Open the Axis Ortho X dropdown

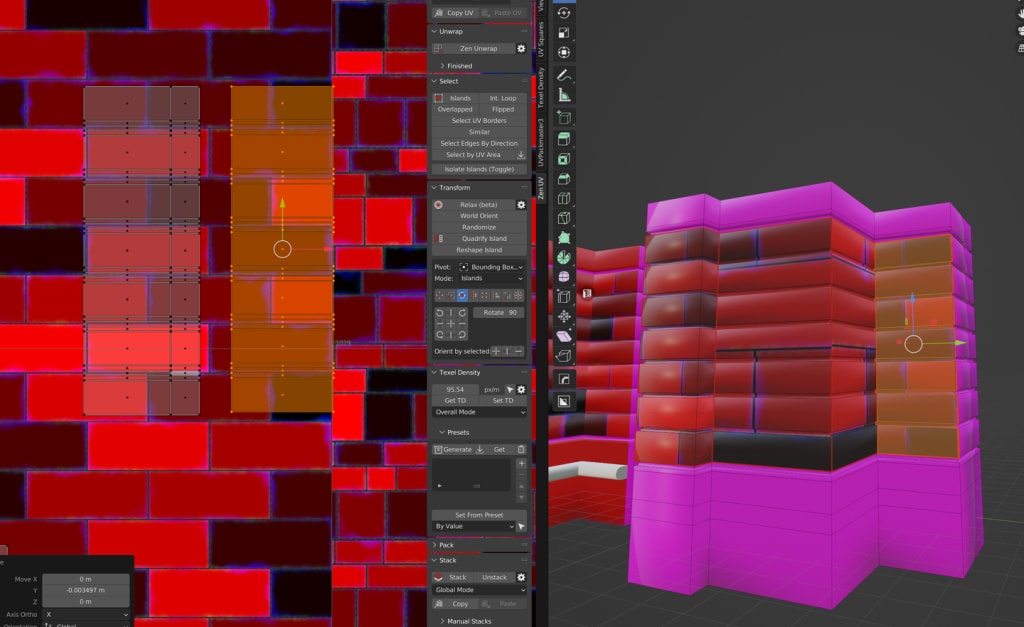click(x=86, y=615)
